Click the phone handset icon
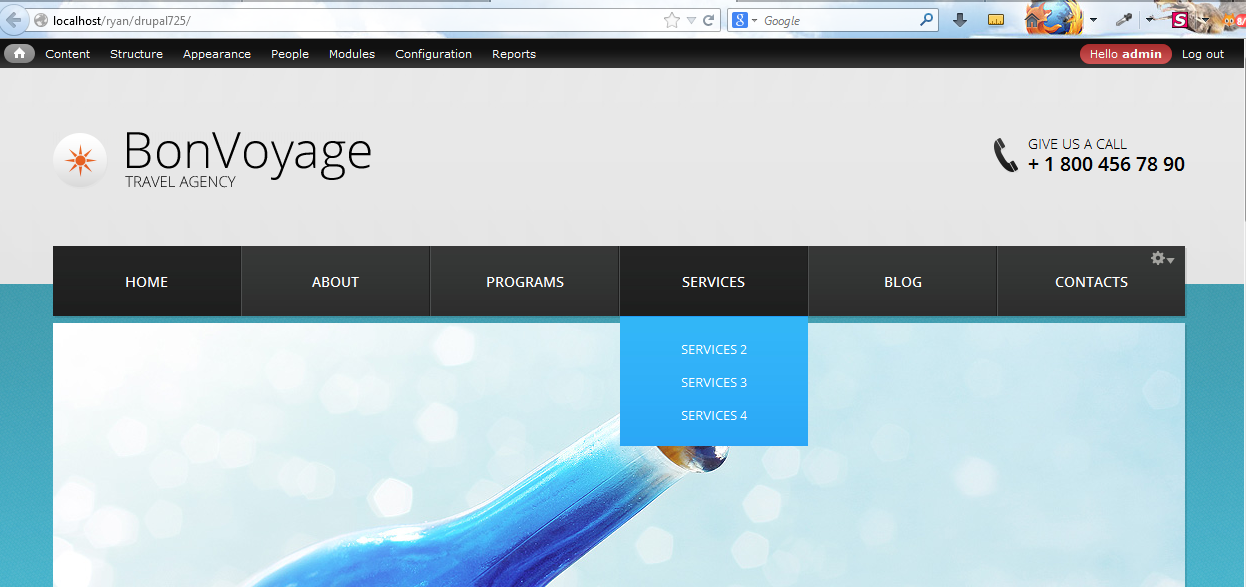 click(x=1005, y=155)
